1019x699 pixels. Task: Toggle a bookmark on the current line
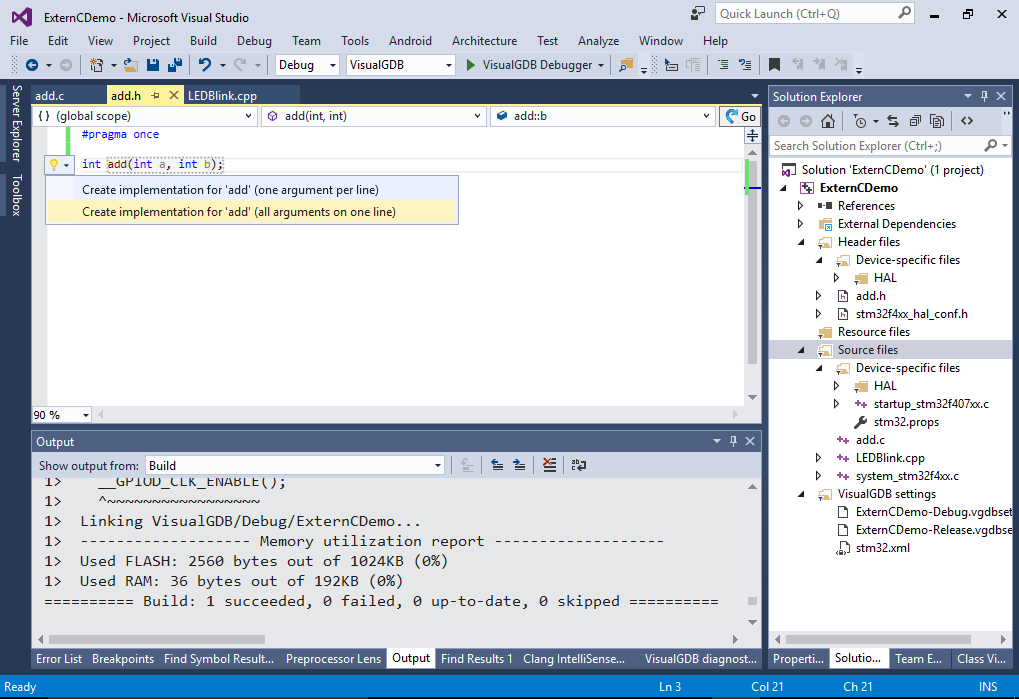(774, 65)
